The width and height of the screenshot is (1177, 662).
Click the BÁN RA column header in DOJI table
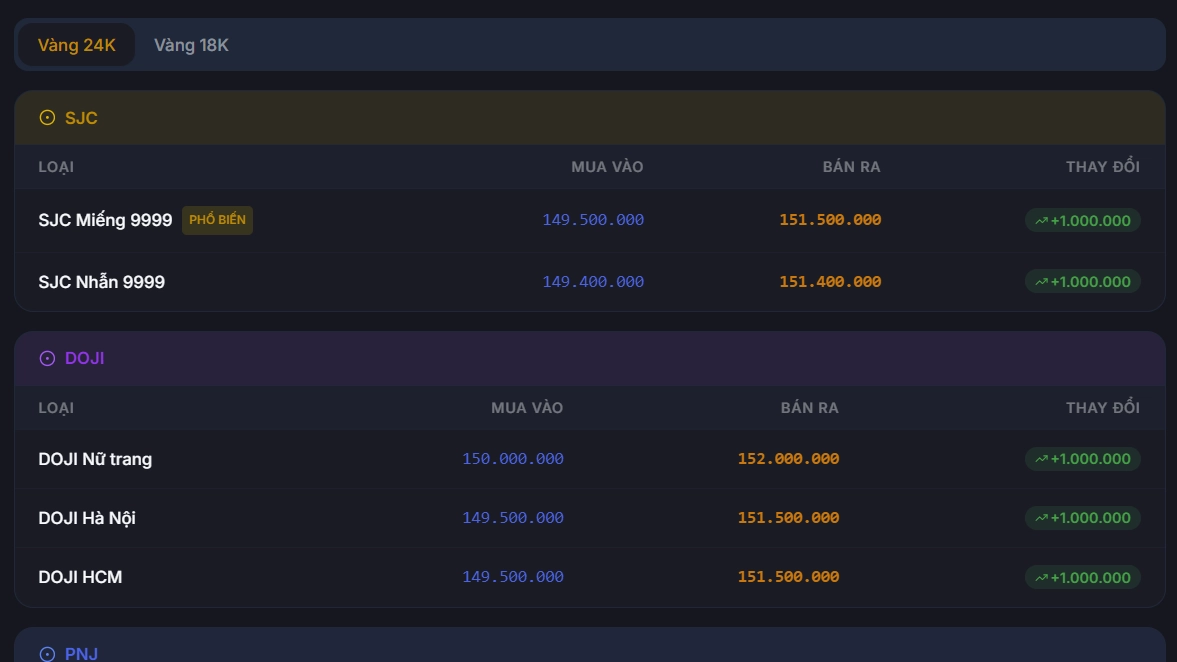[x=809, y=408]
